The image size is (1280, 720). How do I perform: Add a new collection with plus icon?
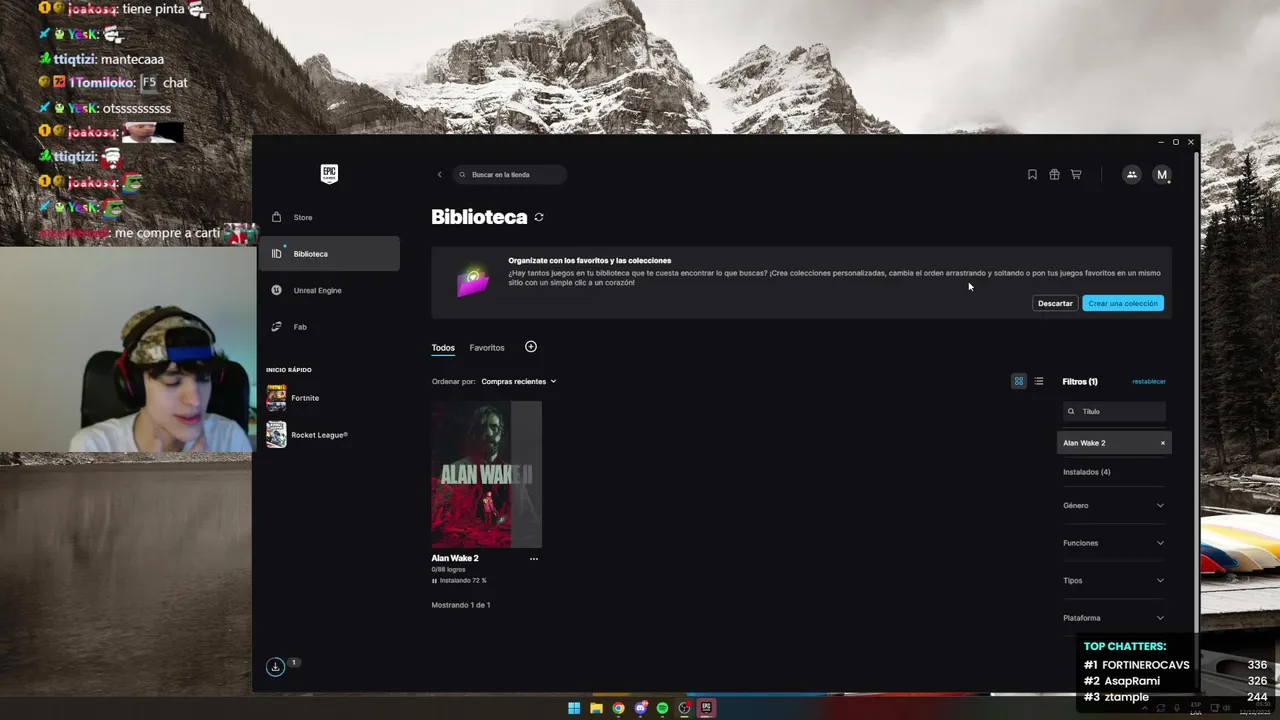(x=531, y=347)
